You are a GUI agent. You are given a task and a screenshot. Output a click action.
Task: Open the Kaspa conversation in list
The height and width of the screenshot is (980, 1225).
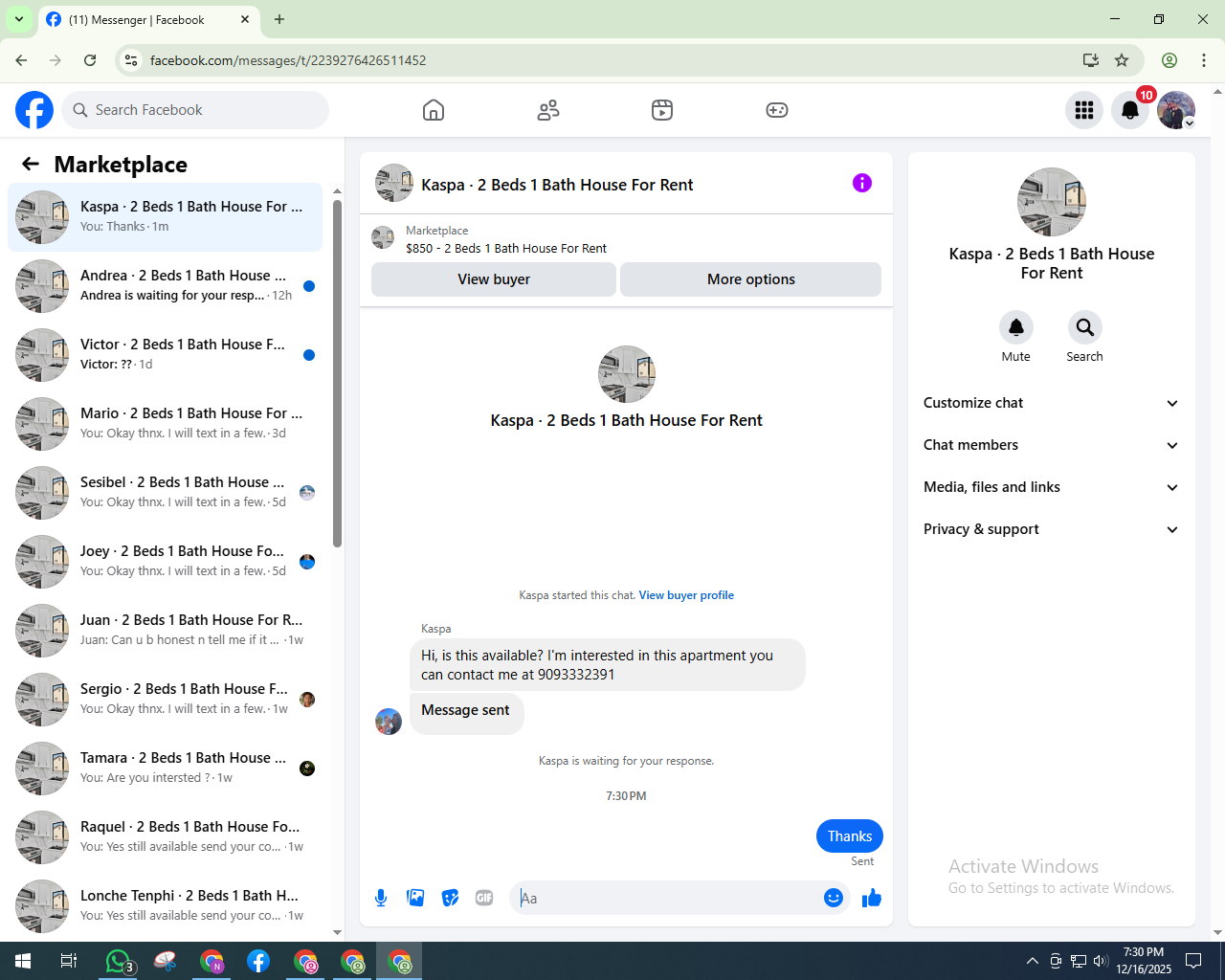point(166,217)
